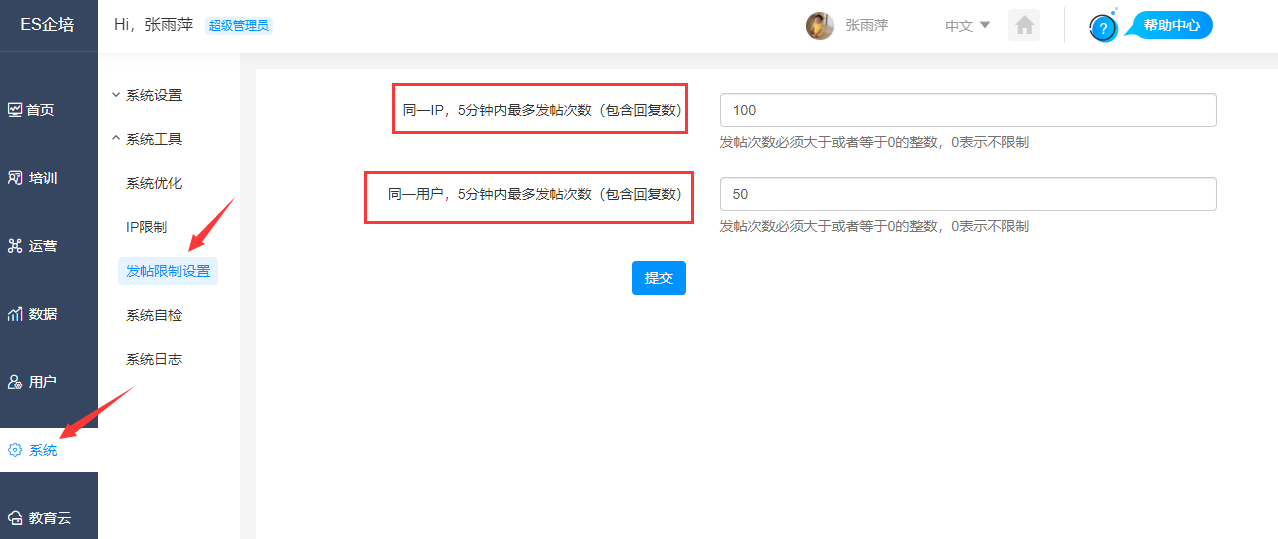
Task: Click the 帮助中心 help center button
Action: (1171, 25)
